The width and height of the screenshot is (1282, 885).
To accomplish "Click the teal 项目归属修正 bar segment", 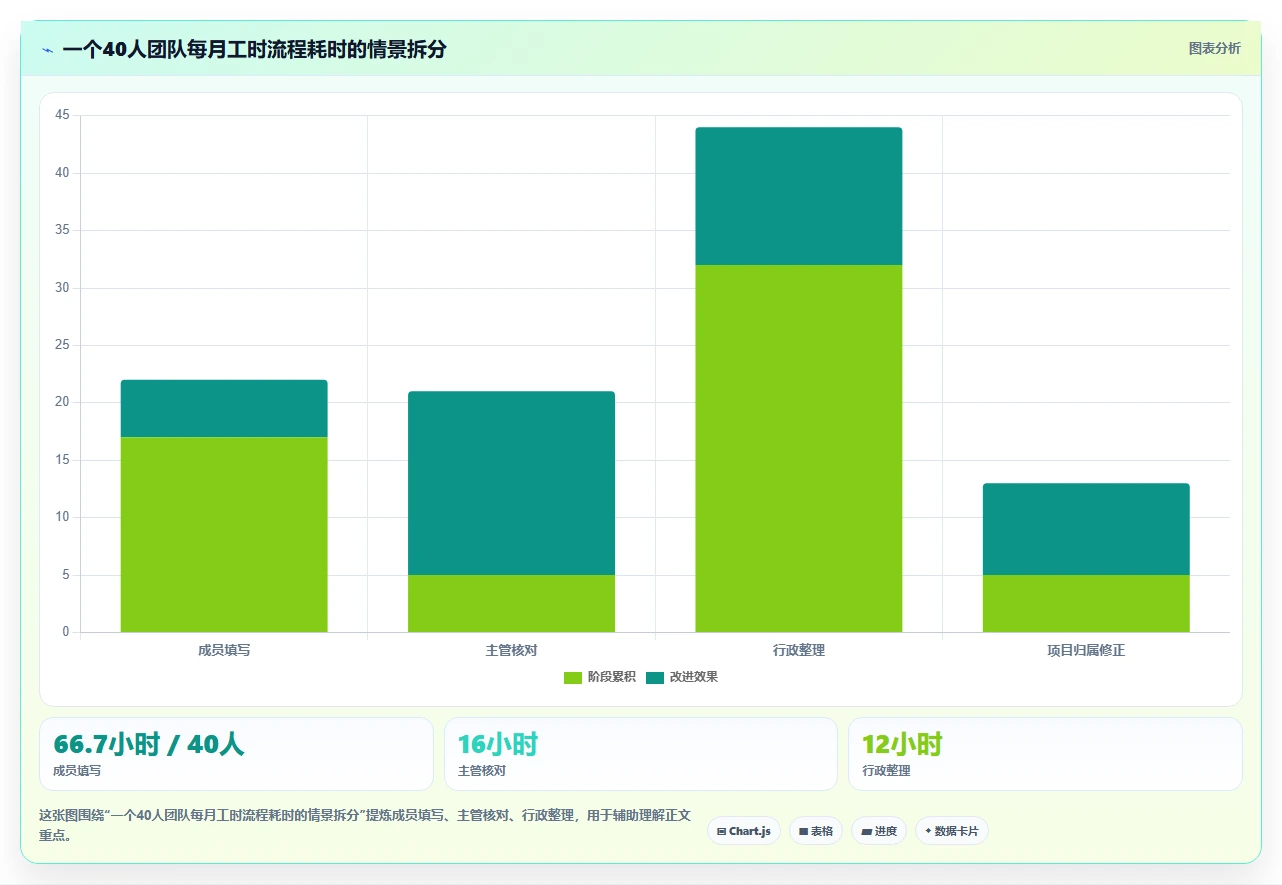I will [x=1086, y=529].
